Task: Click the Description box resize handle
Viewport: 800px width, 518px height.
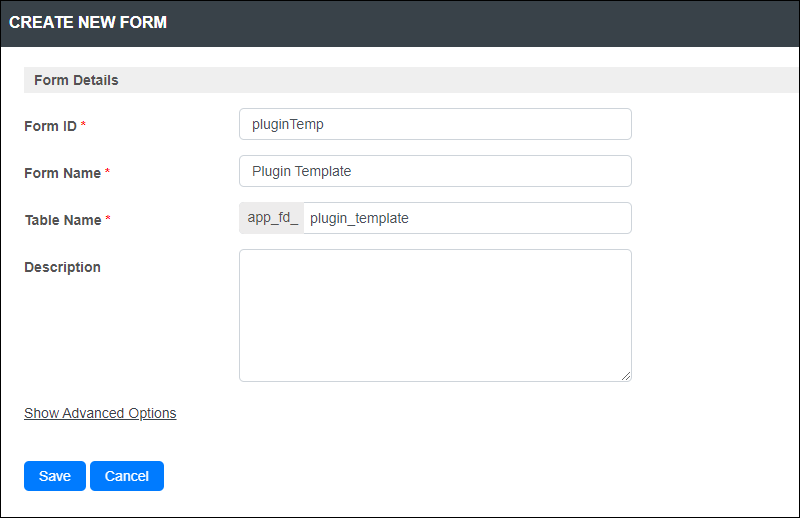Action: [626, 376]
